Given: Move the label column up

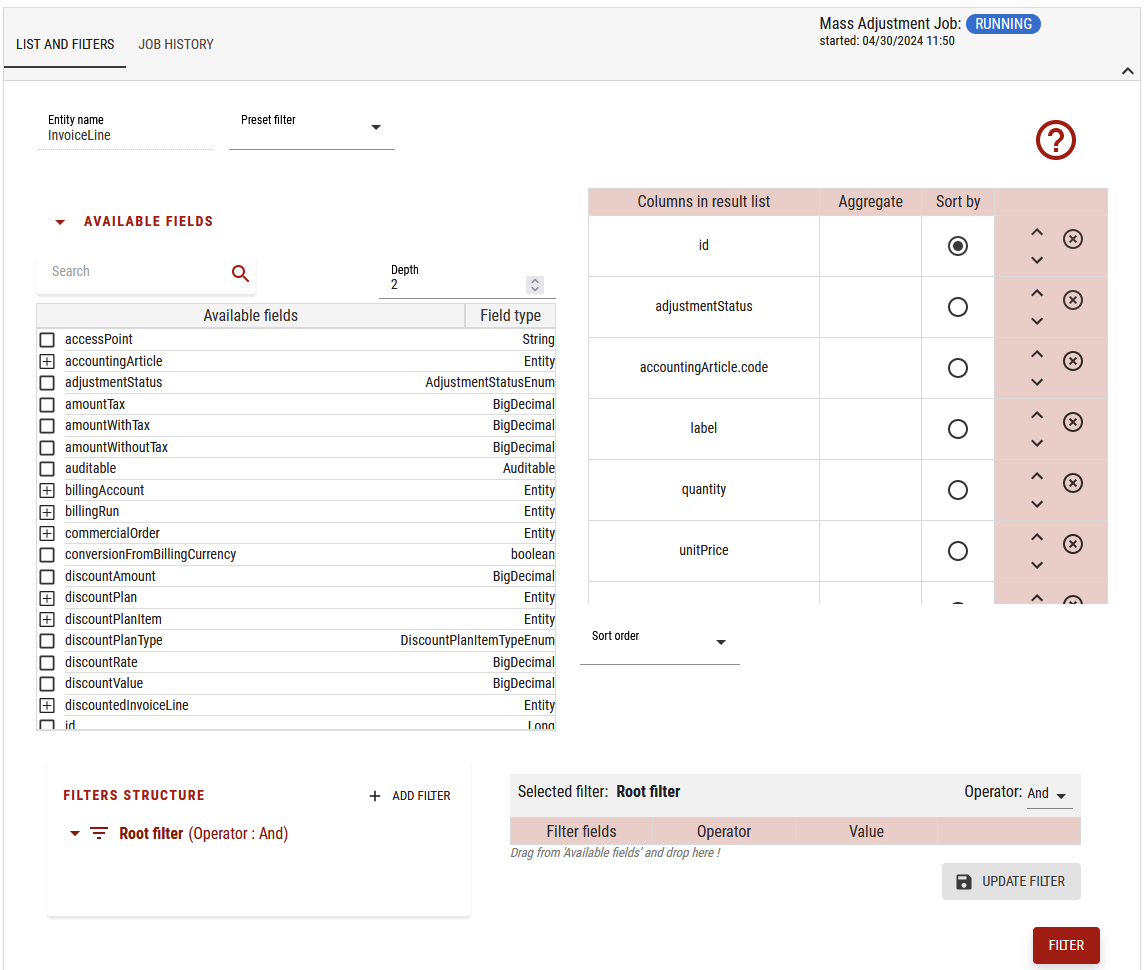Looking at the screenshot, I should pyautogui.click(x=1037, y=415).
